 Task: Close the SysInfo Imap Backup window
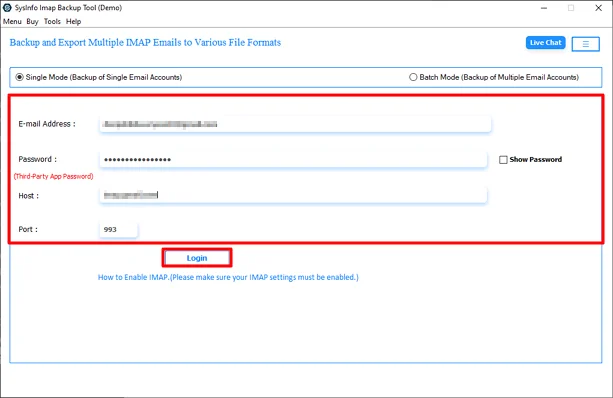pyautogui.click(x=598, y=8)
